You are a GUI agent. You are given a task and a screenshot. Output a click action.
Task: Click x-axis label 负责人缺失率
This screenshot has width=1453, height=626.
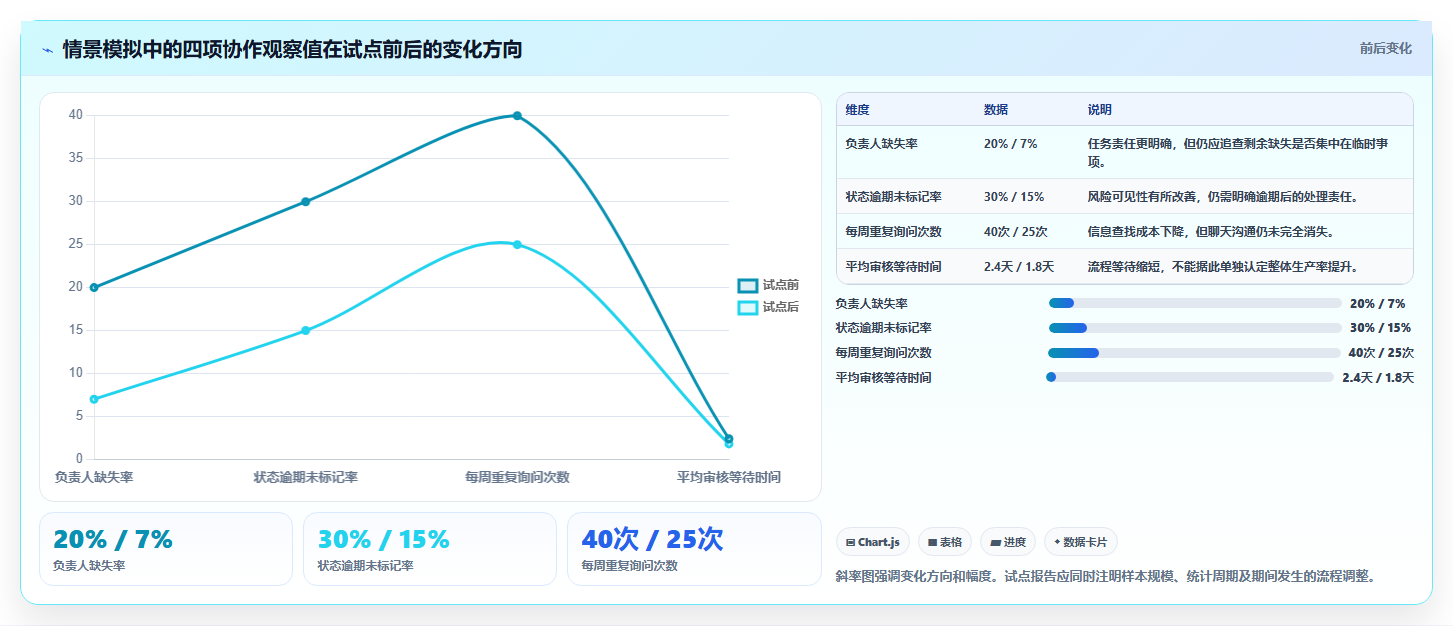94,478
